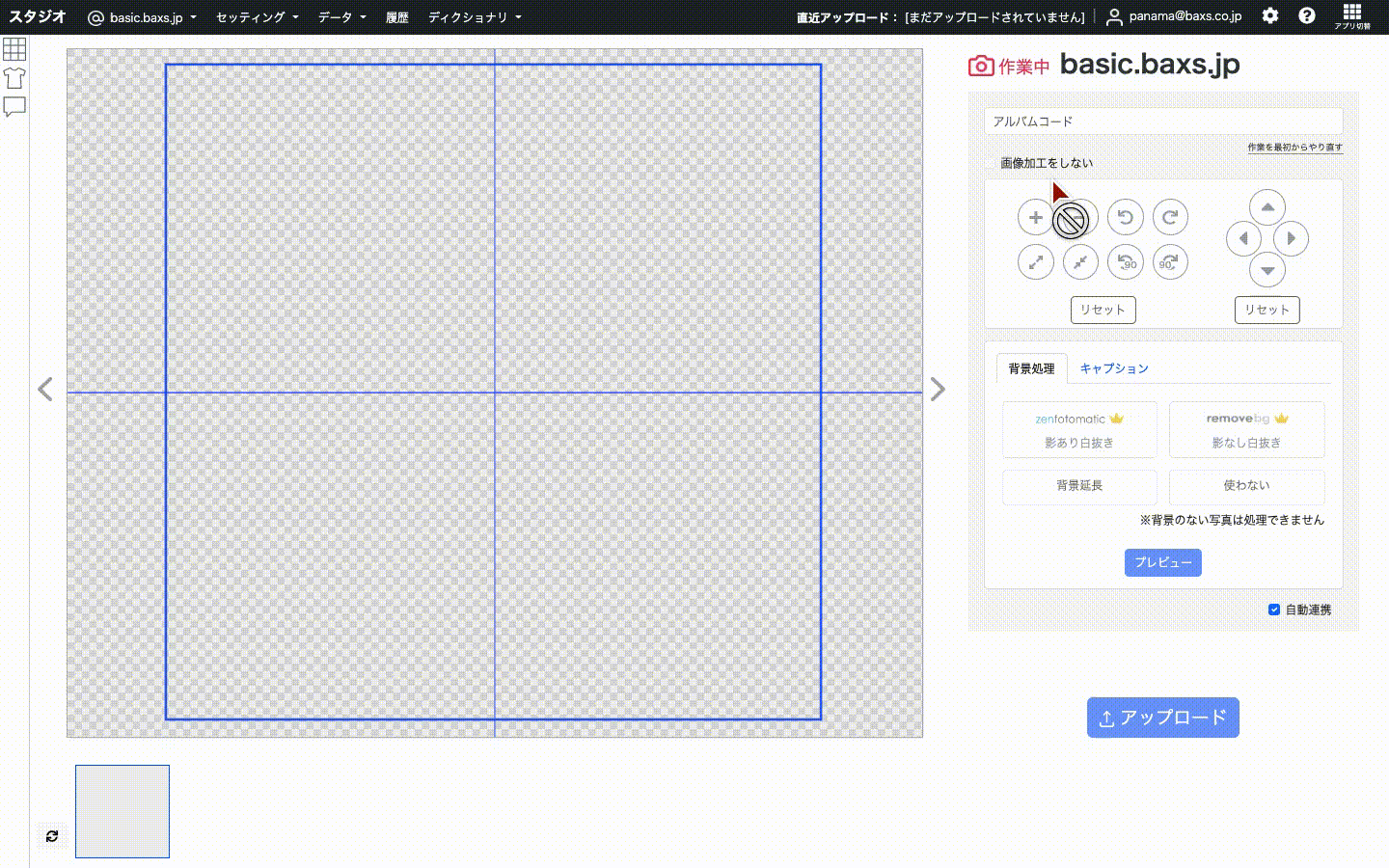
Task: Click the 作業を最初からやり直す link
Action: coord(1294,148)
